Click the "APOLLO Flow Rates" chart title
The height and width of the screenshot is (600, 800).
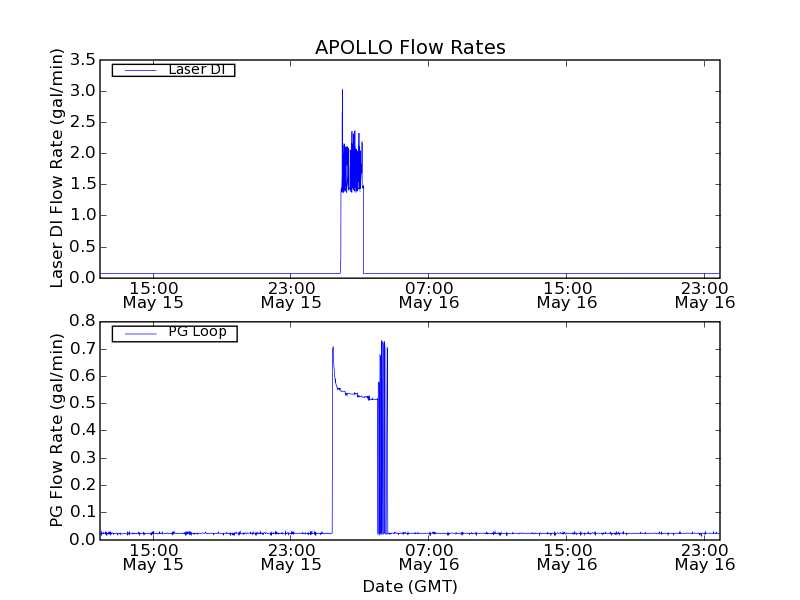coord(410,47)
